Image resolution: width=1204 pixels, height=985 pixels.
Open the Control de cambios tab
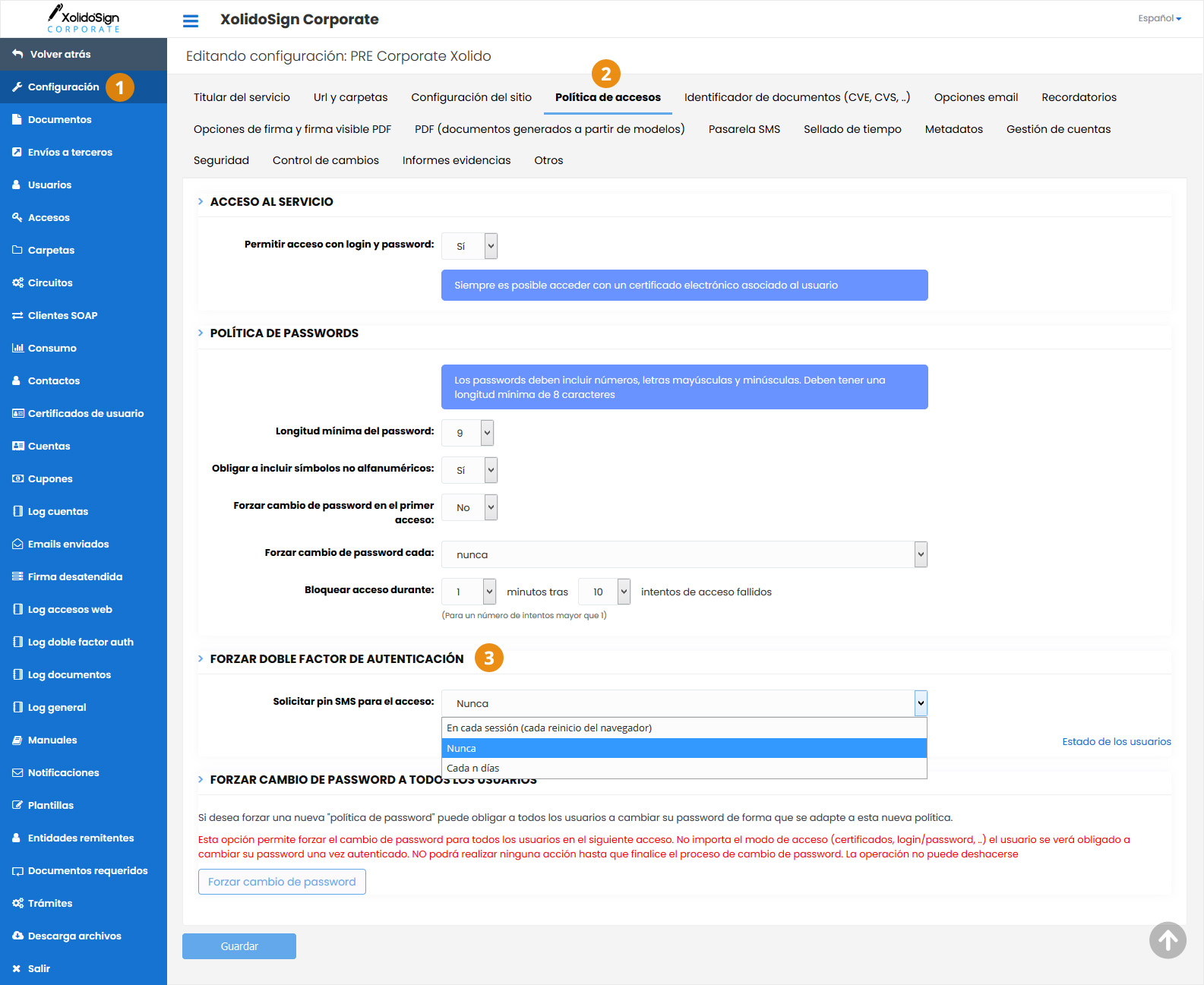point(326,160)
